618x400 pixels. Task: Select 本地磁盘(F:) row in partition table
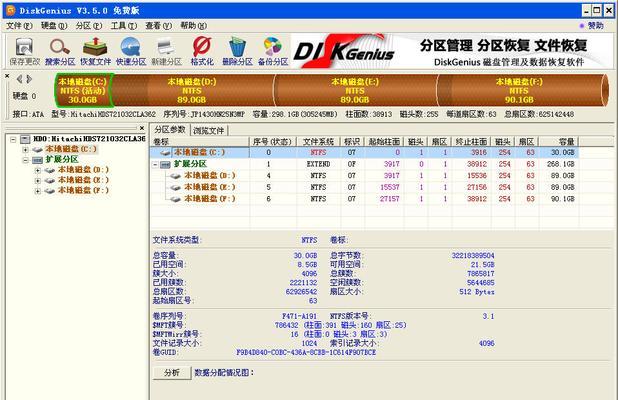364,199
